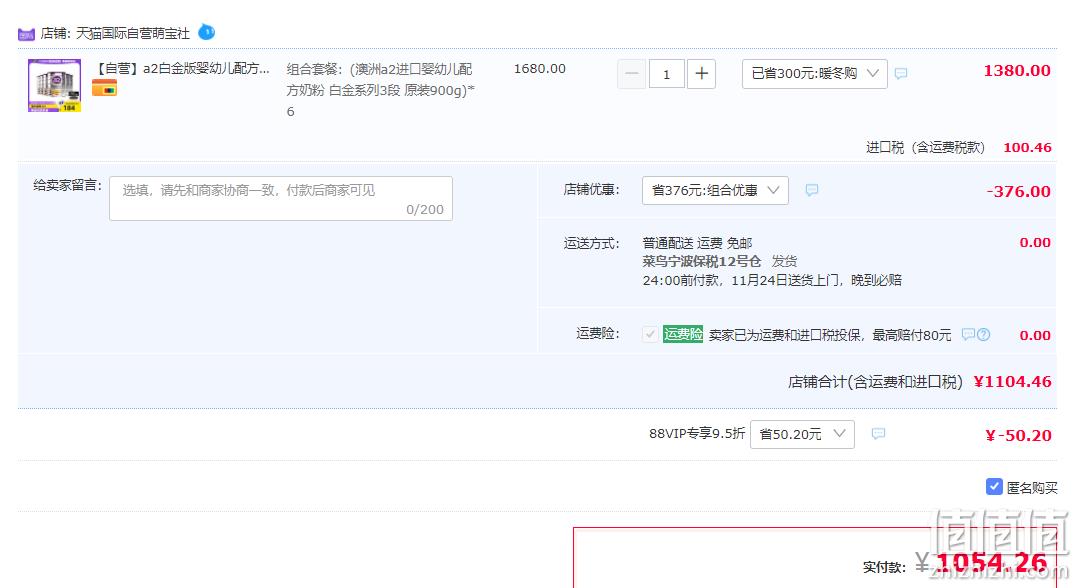Click the comment icon beside 组合优惠 dropdown
Screen dimensions: 1078x588
(x=812, y=190)
